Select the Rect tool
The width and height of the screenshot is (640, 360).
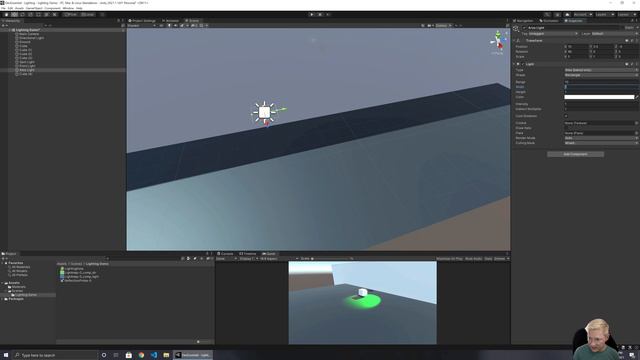38,14
